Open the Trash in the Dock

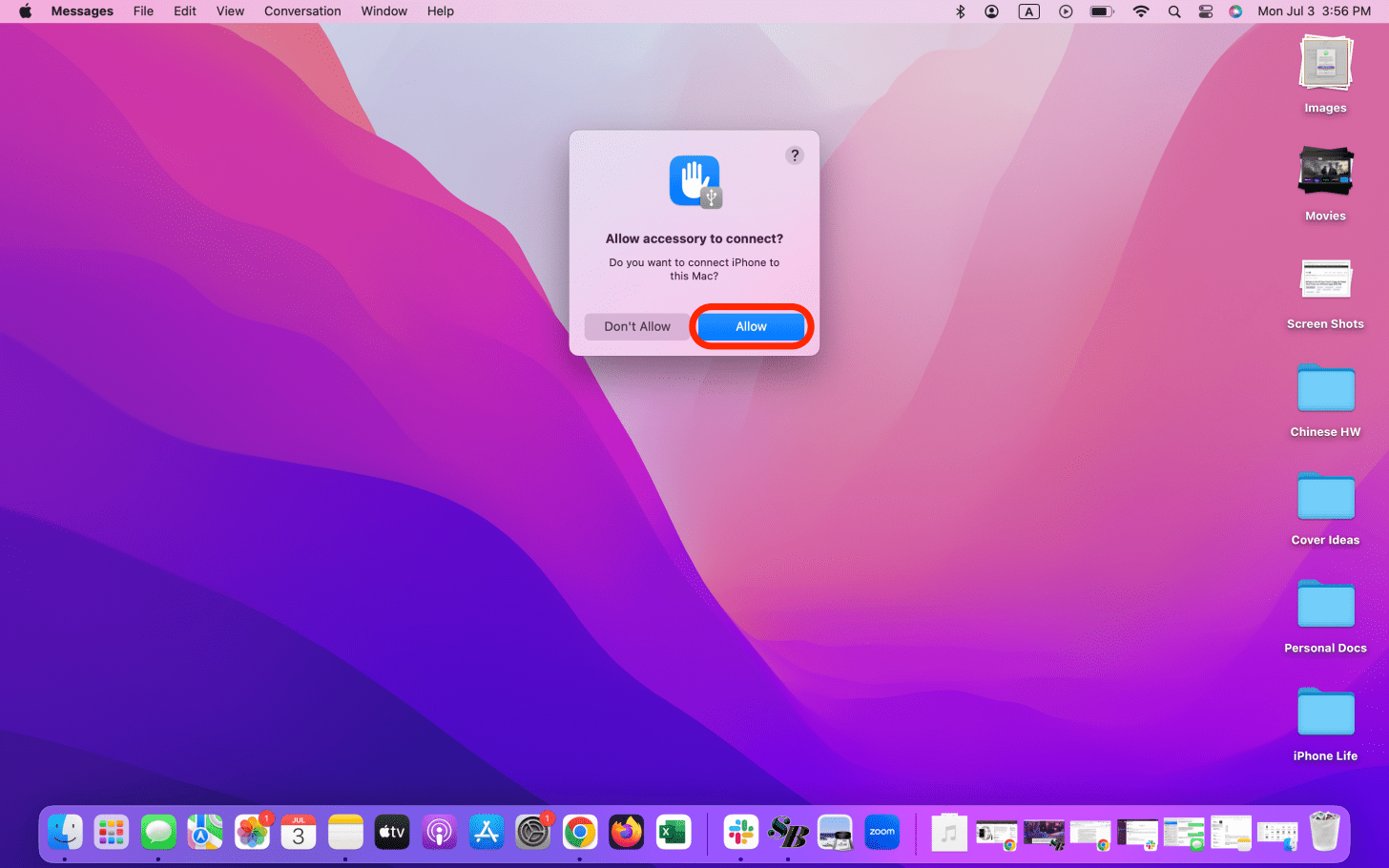[x=1324, y=832]
